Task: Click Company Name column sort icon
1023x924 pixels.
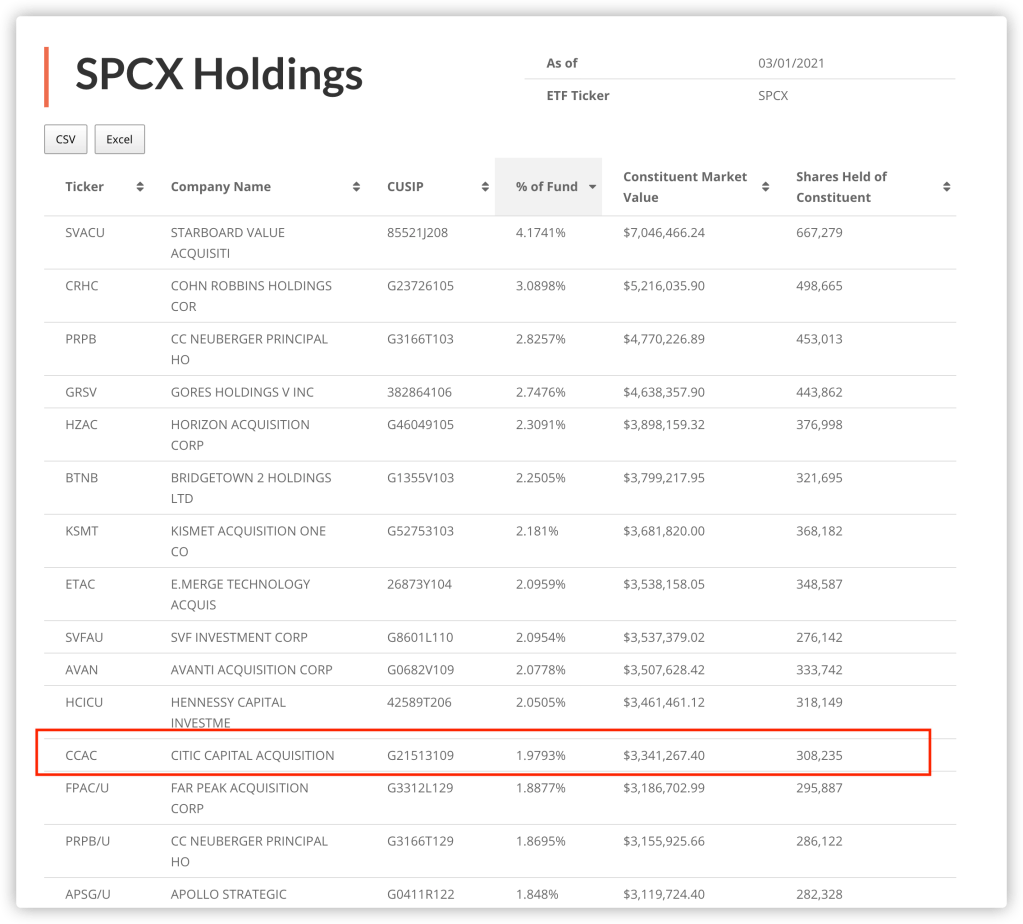Action: click(357, 187)
